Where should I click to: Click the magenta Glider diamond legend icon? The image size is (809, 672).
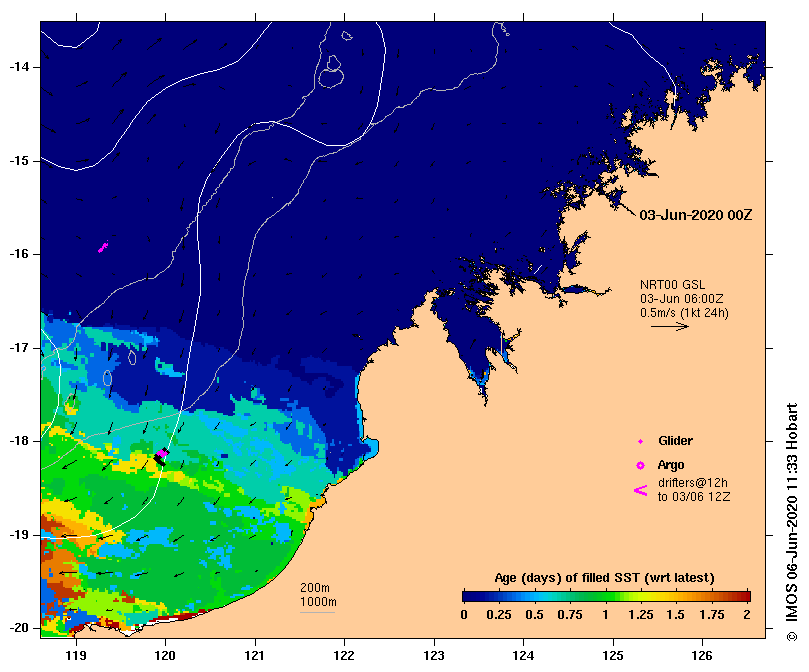coord(640,441)
